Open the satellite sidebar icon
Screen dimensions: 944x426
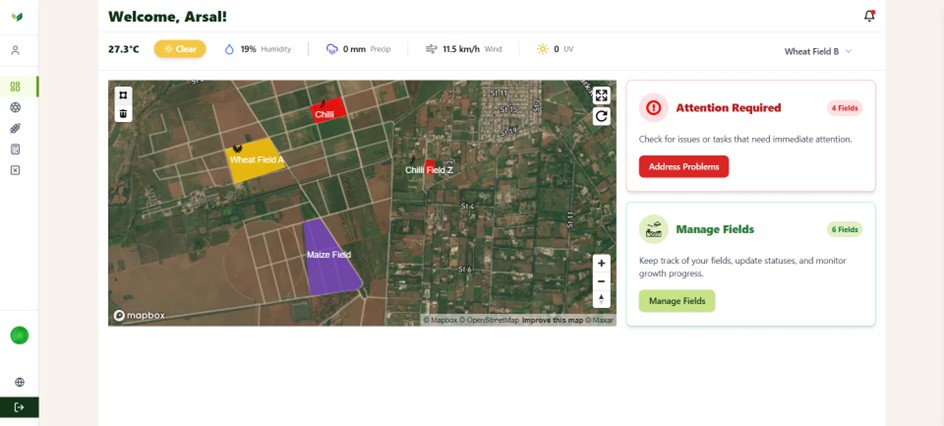[16, 128]
